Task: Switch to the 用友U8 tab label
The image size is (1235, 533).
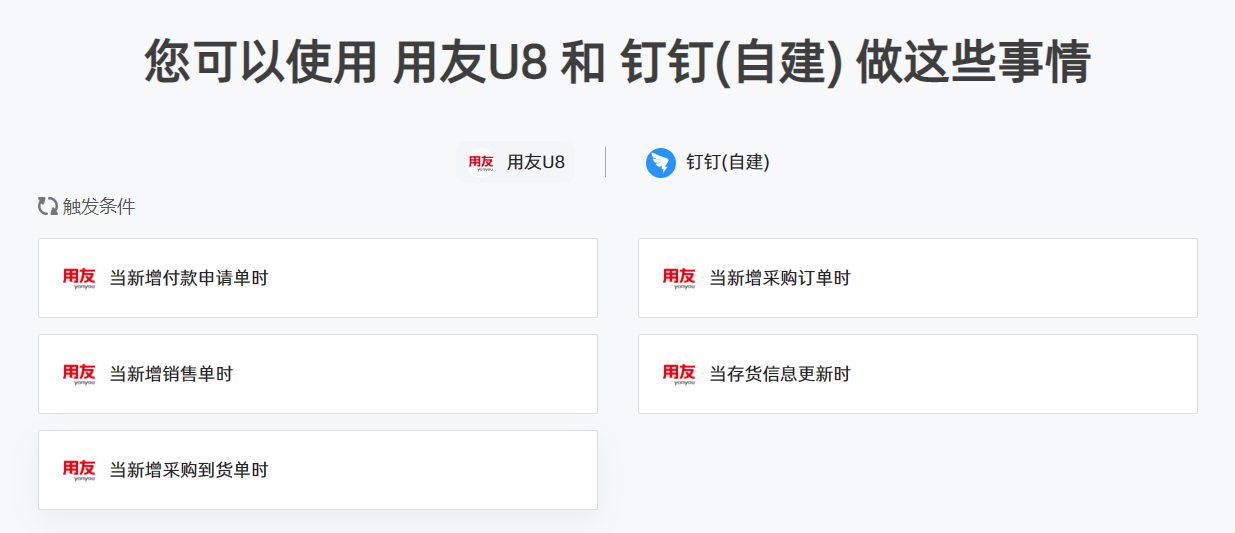Action: point(536,162)
